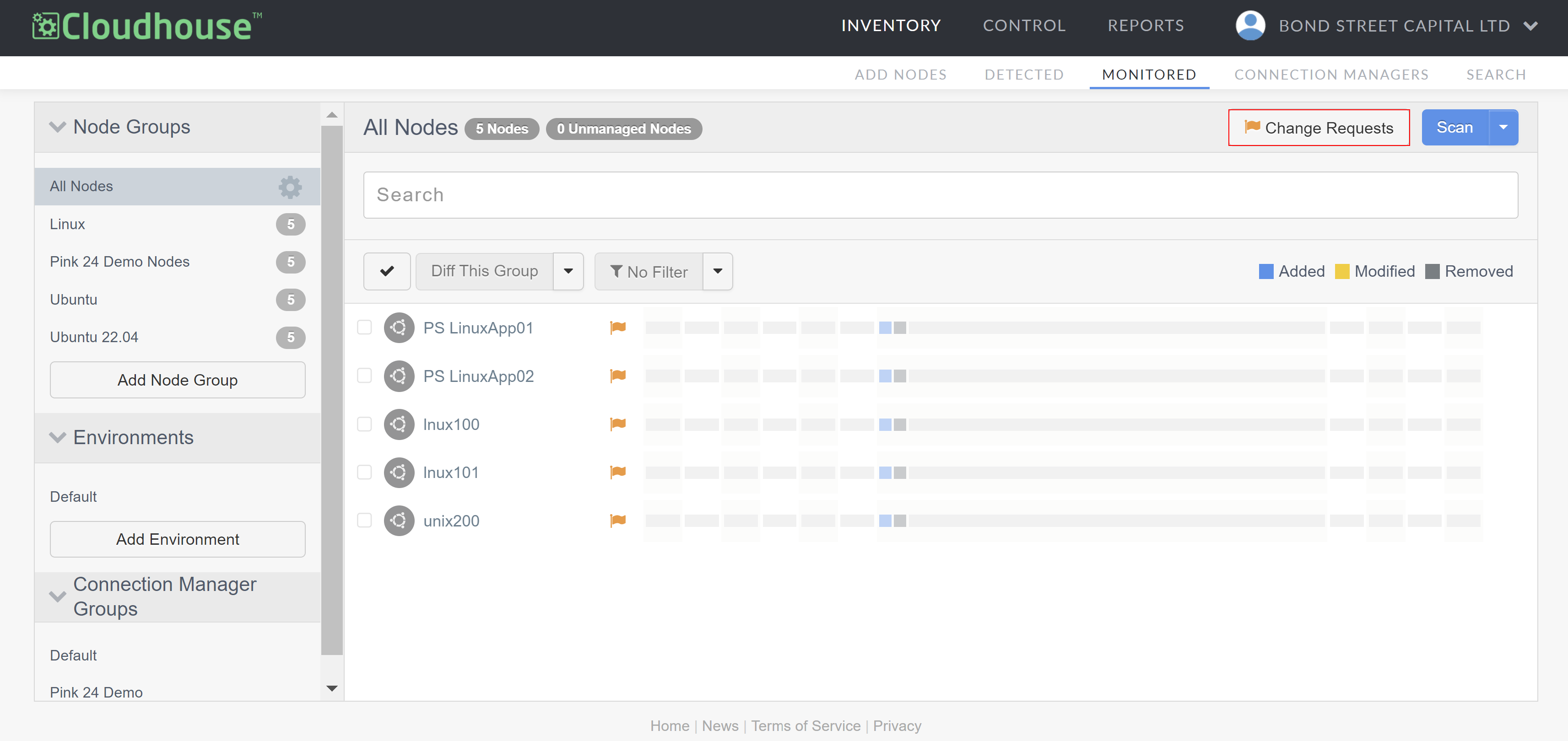The width and height of the screenshot is (1568, 741).
Task: Switch to the Monitored tab
Action: tap(1149, 74)
